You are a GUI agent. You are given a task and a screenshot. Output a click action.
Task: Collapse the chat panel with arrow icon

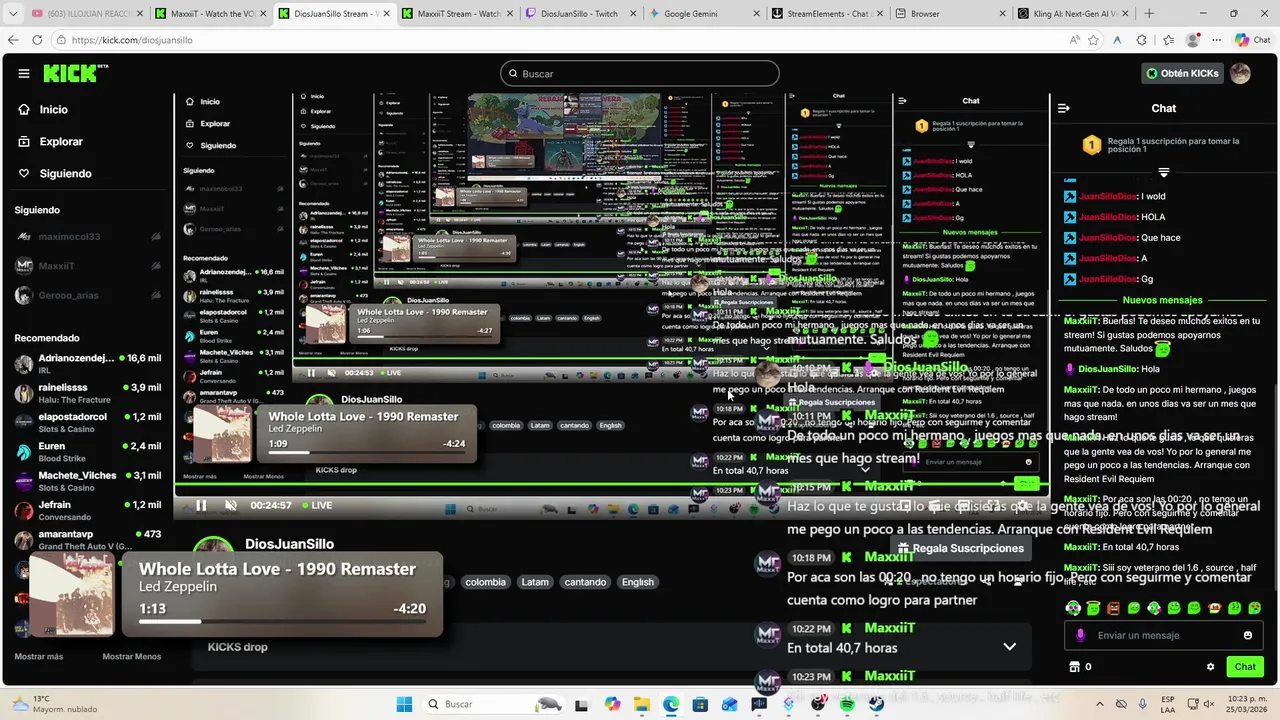1063,108
